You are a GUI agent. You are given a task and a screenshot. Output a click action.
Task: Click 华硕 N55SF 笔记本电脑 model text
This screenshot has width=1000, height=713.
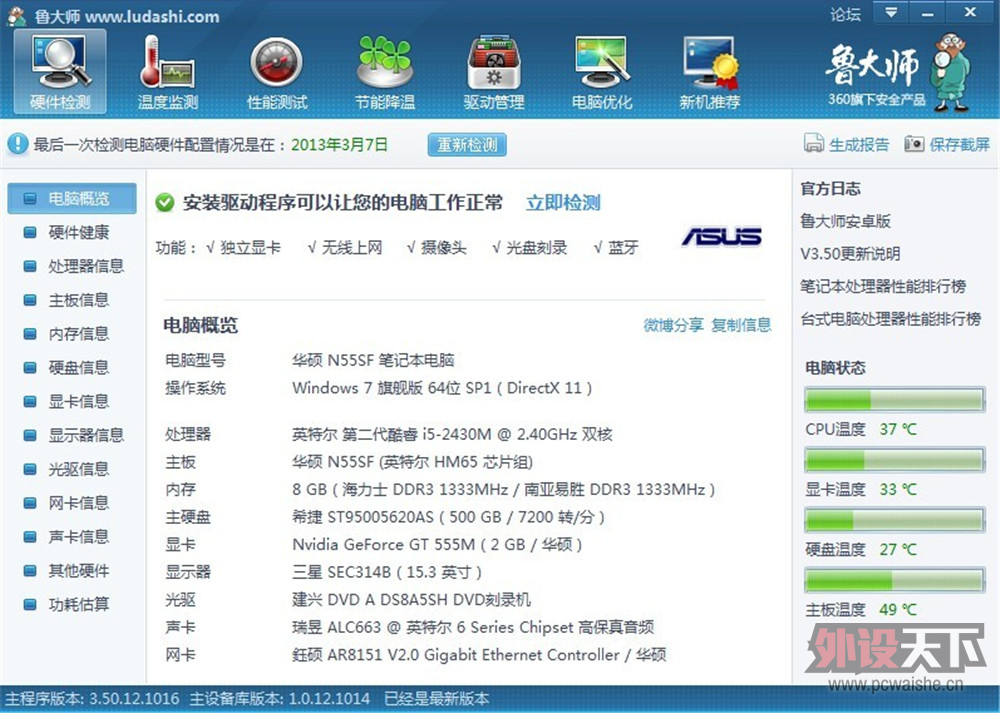tap(373, 360)
